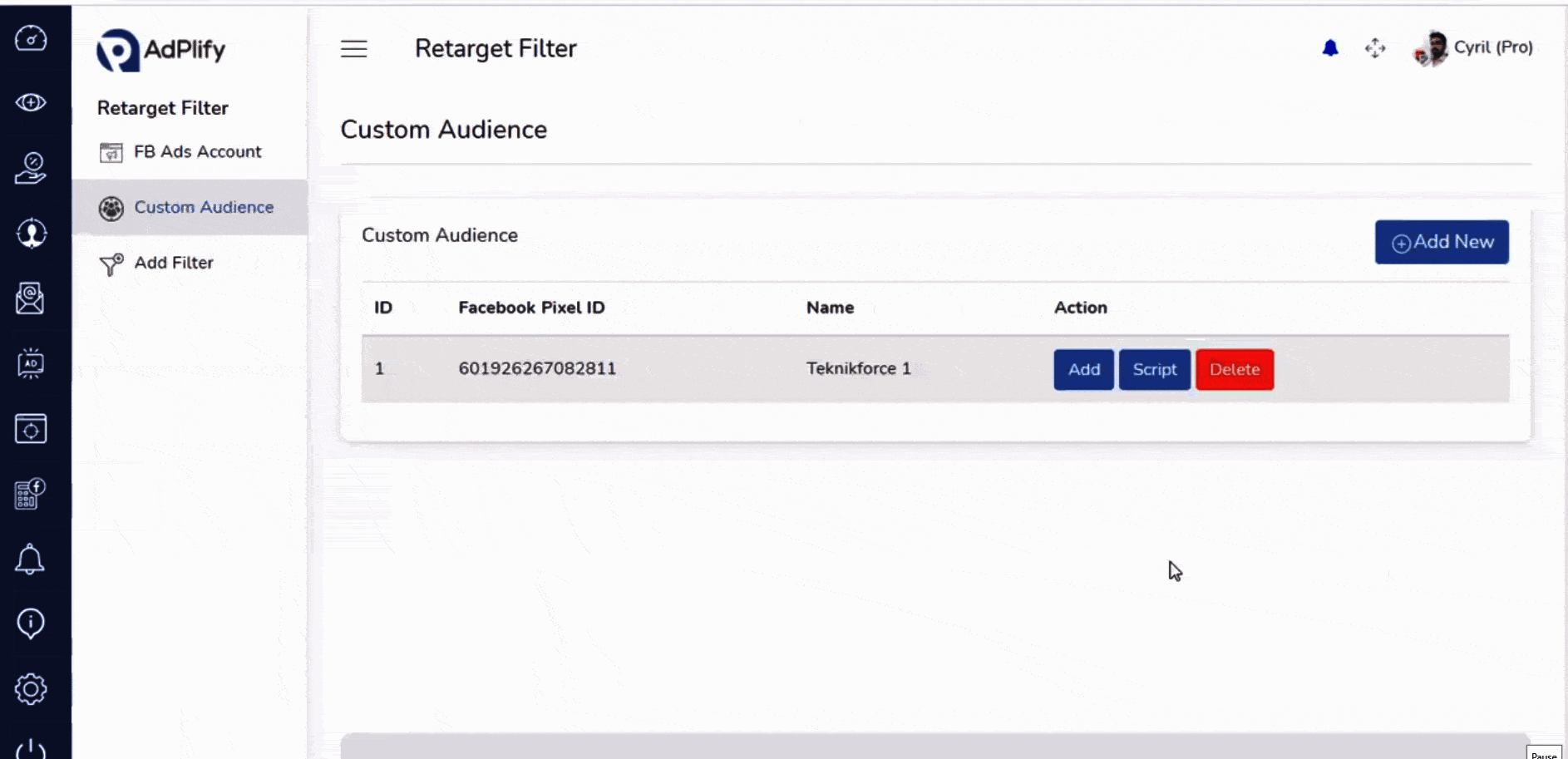This screenshot has width=1568, height=759.
Task: Toggle fullscreen with the arrows icon
Action: (1375, 48)
